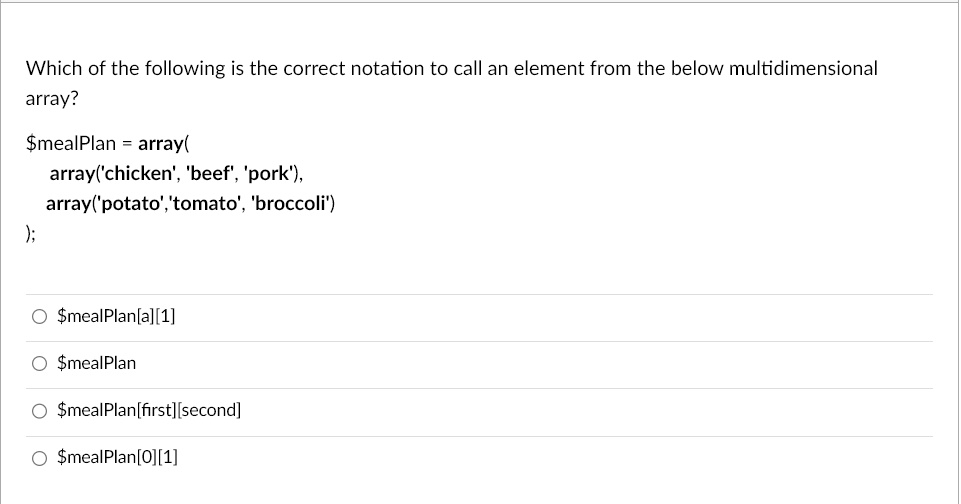The height and width of the screenshot is (504, 961).
Task: Click the '$mealPlan = array(' code line
Action: (x=108, y=143)
